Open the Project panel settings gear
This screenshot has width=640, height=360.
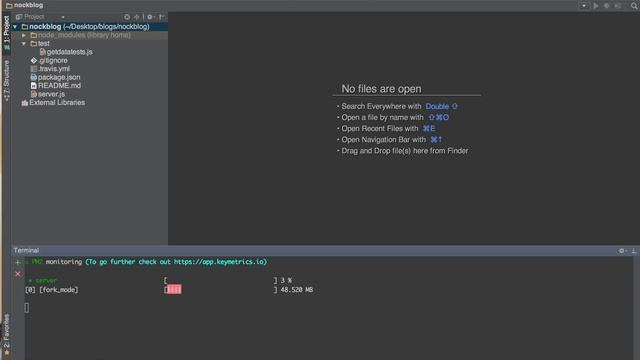click(150, 17)
